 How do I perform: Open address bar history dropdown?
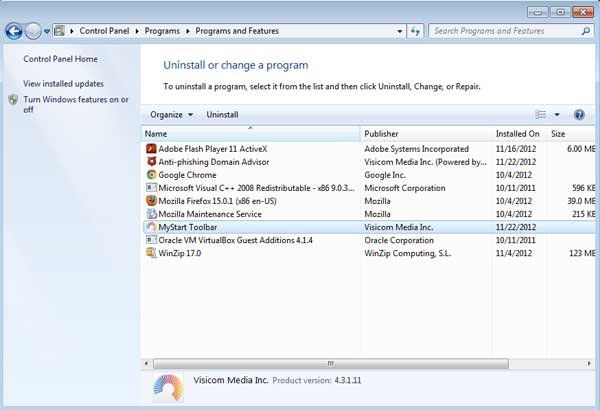(x=399, y=31)
